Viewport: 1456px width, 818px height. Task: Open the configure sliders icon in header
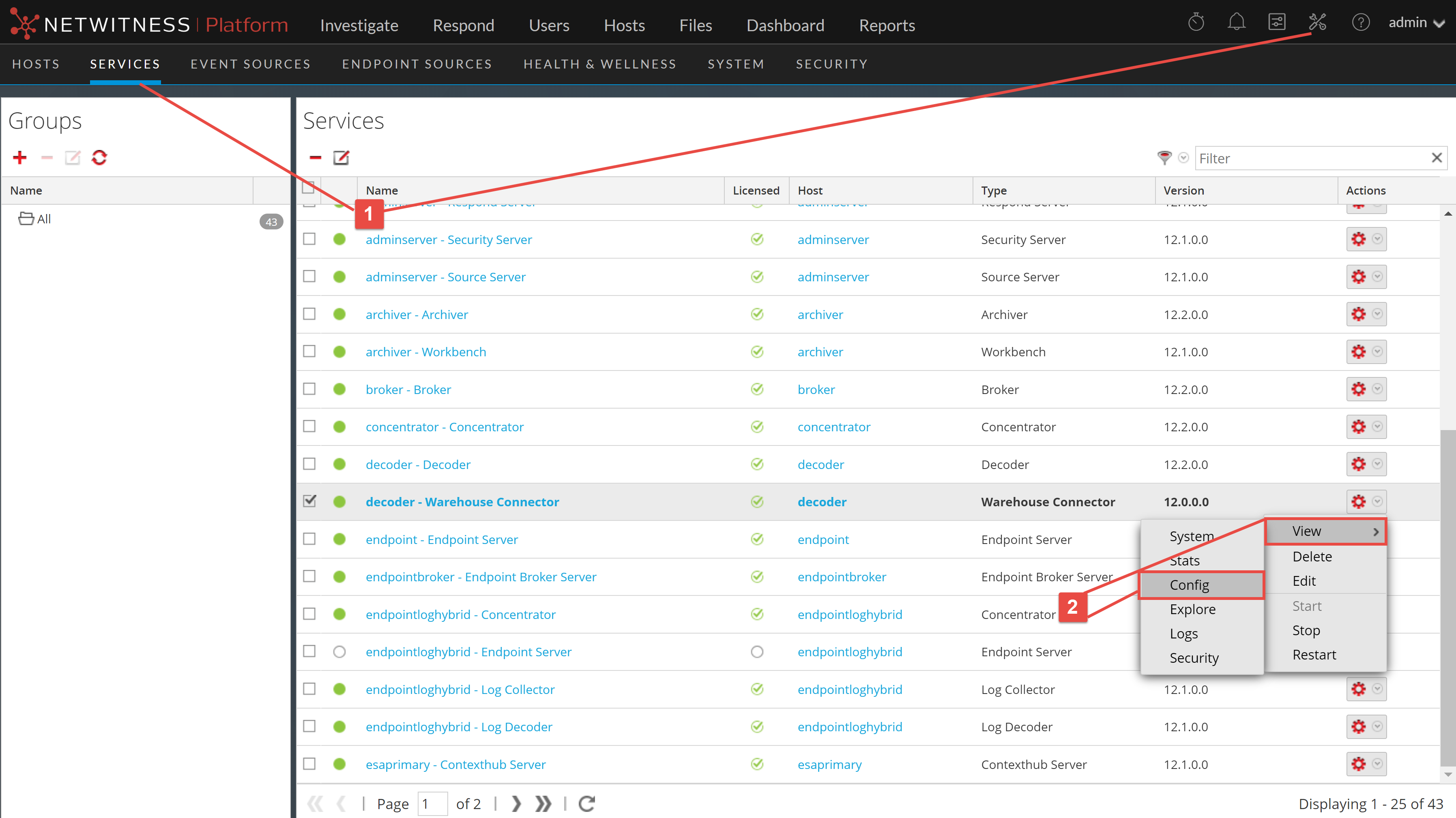click(x=1277, y=23)
